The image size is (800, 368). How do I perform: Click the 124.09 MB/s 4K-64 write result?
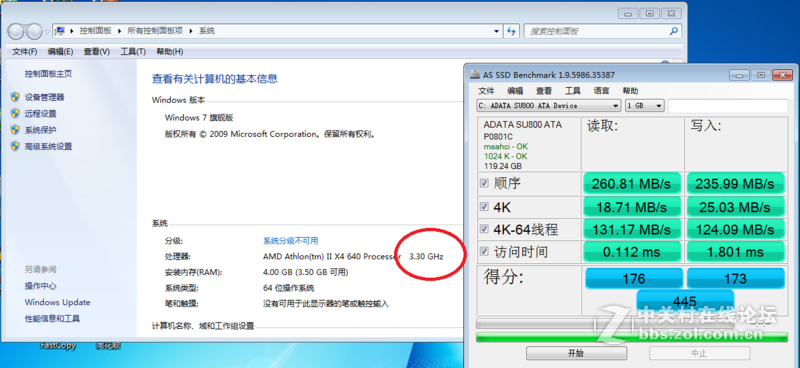coord(735,230)
